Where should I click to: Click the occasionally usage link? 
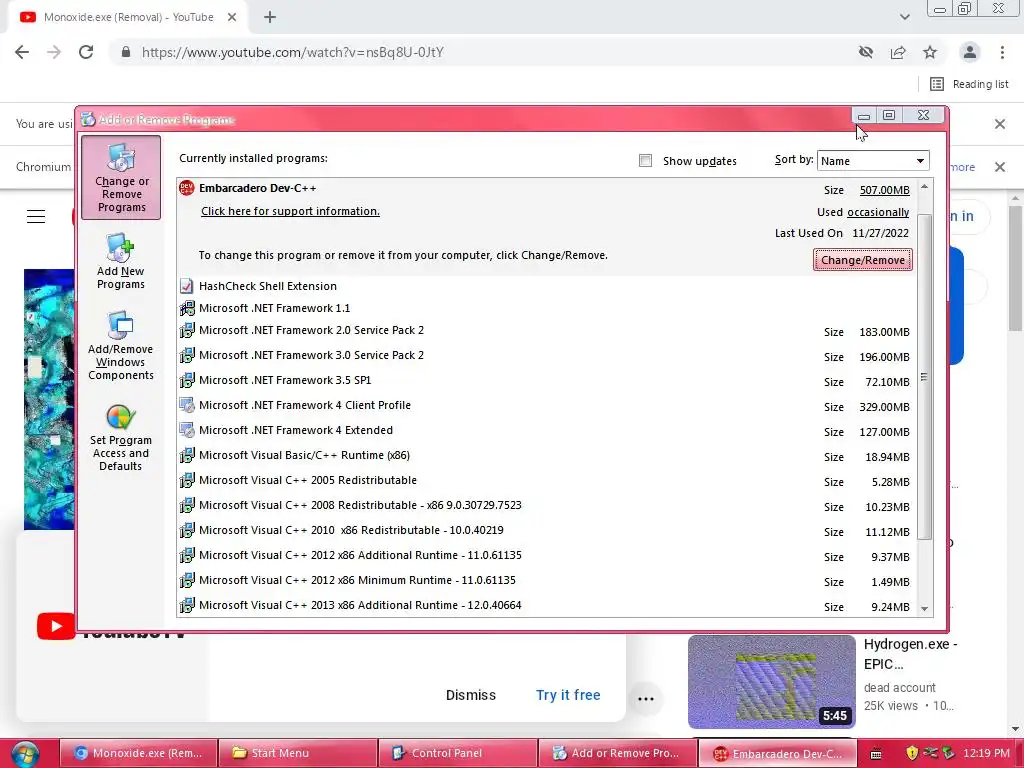click(x=878, y=212)
